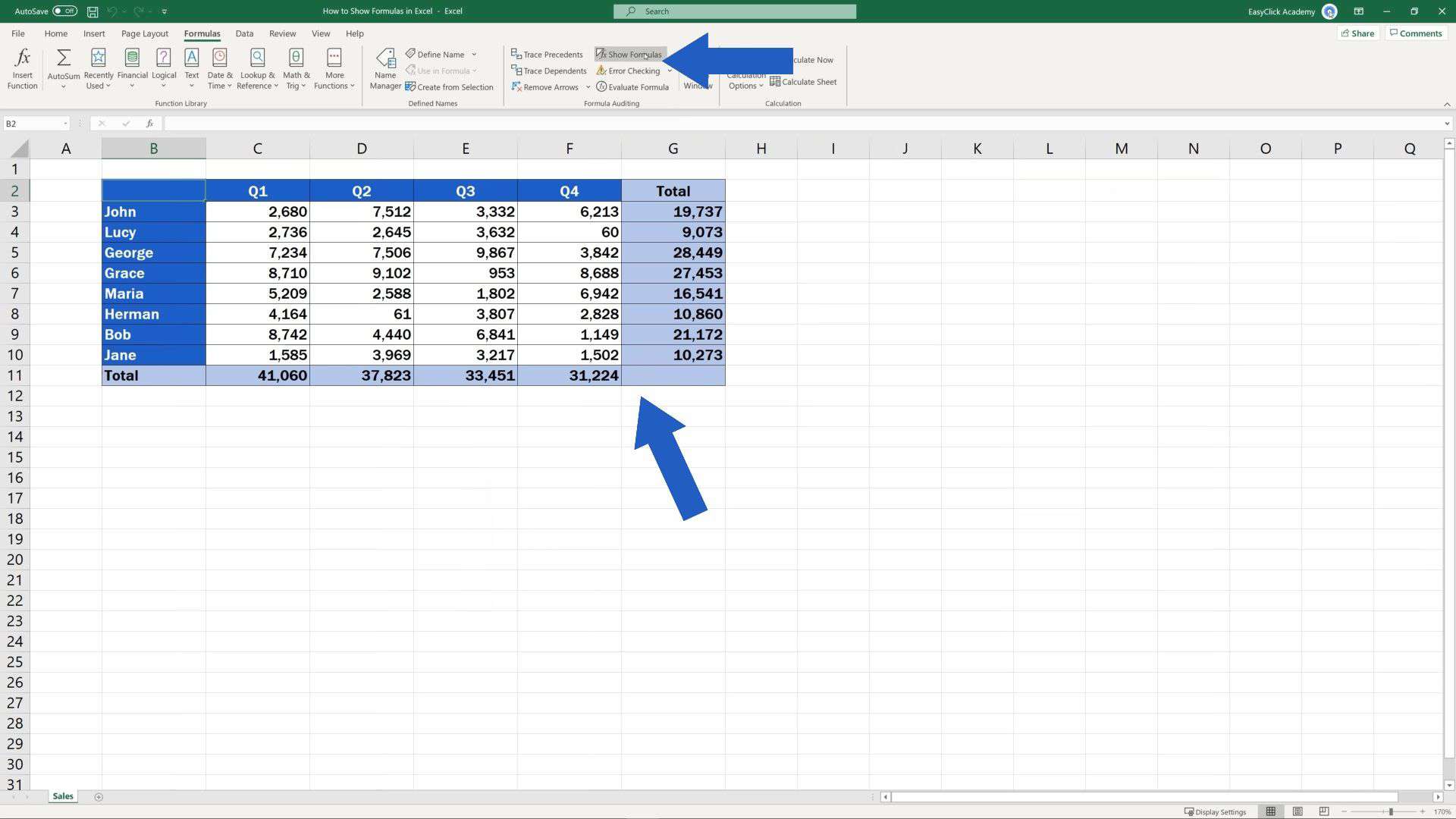Open the Review ribbon tab

(x=282, y=33)
